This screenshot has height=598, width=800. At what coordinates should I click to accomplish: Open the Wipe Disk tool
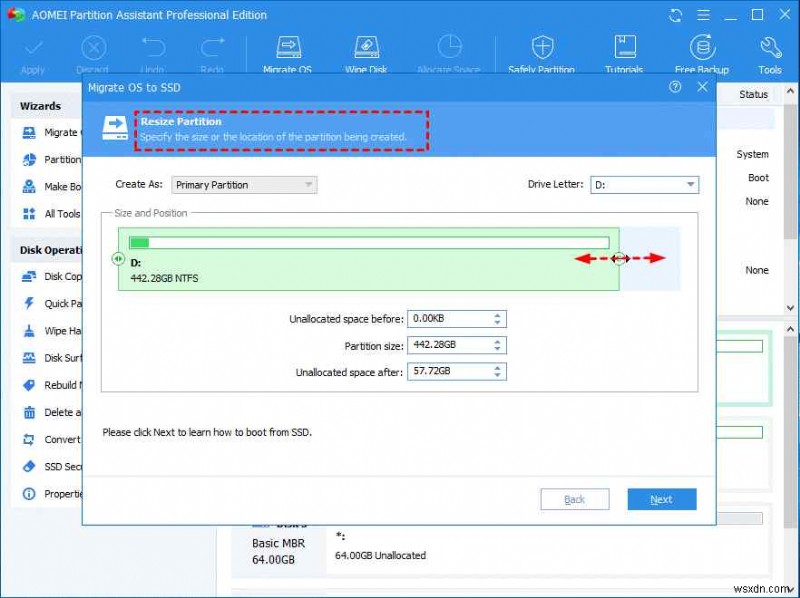[x=367, y=50]
